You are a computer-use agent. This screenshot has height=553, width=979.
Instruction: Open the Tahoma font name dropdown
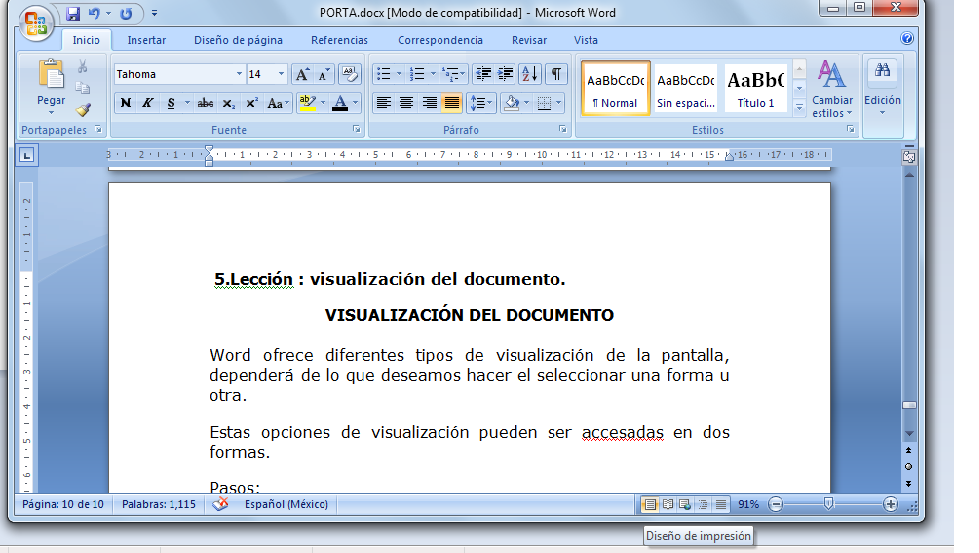239,74
